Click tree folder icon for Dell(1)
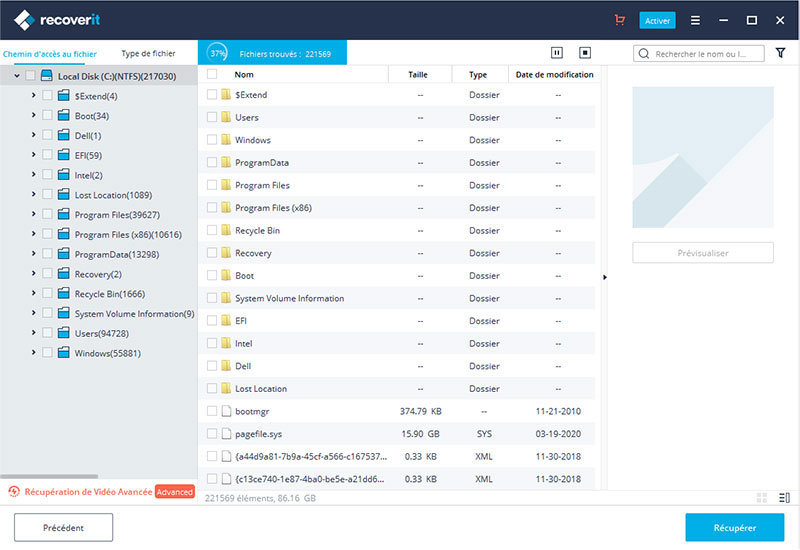The width and height of the screenshot is (800, 550). point(63,135)
